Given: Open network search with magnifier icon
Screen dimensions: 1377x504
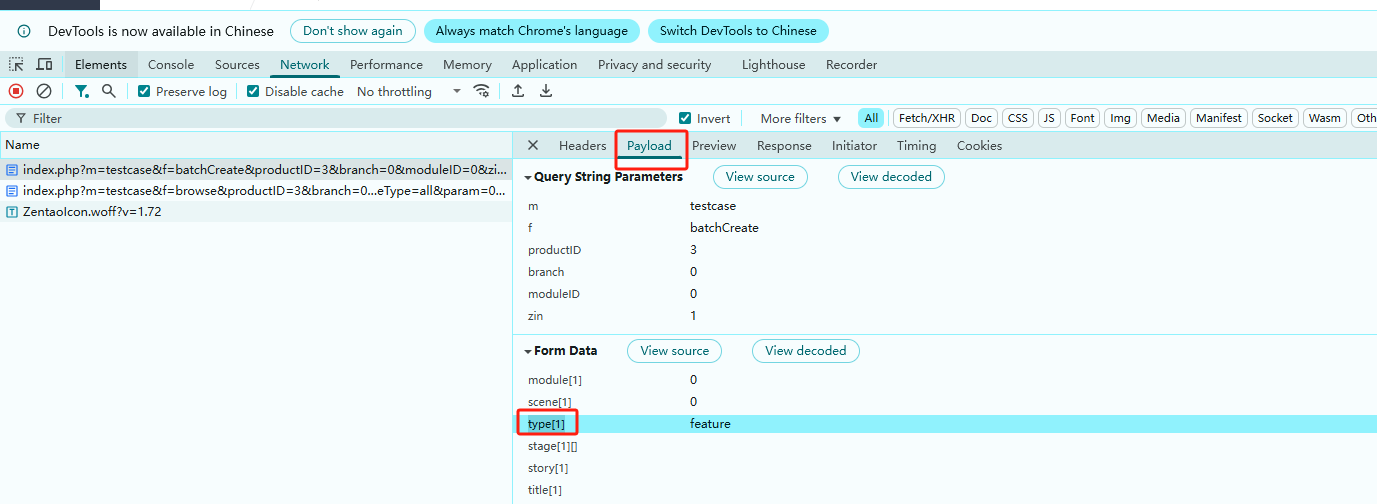Looking at the screenshot, I should tap(108, 91).
